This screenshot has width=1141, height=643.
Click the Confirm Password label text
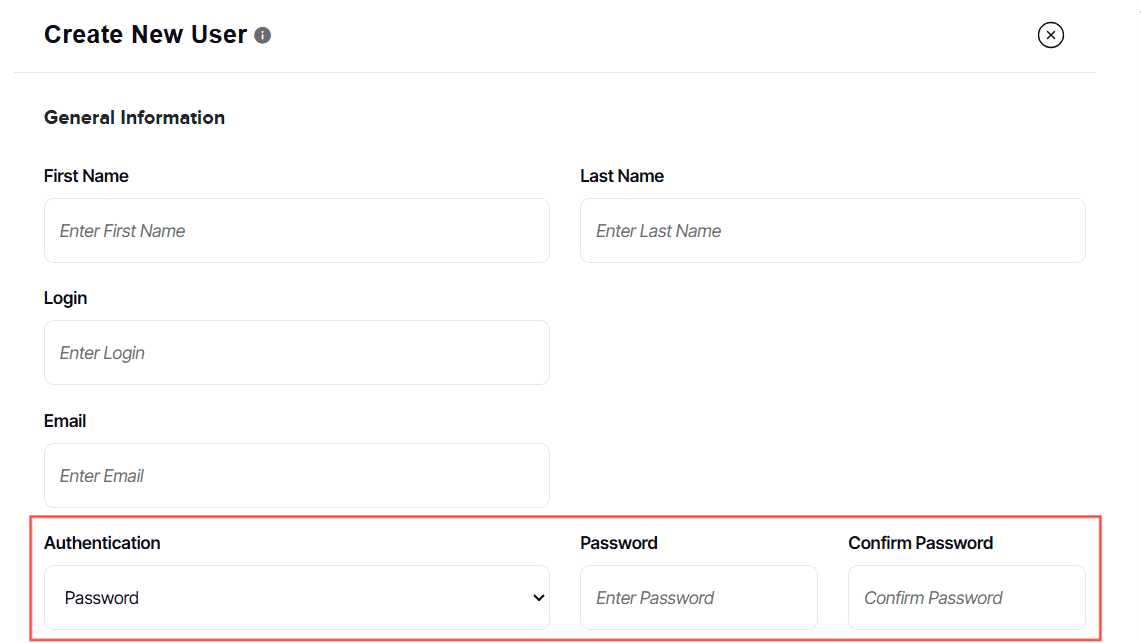[x=920, y=543]
